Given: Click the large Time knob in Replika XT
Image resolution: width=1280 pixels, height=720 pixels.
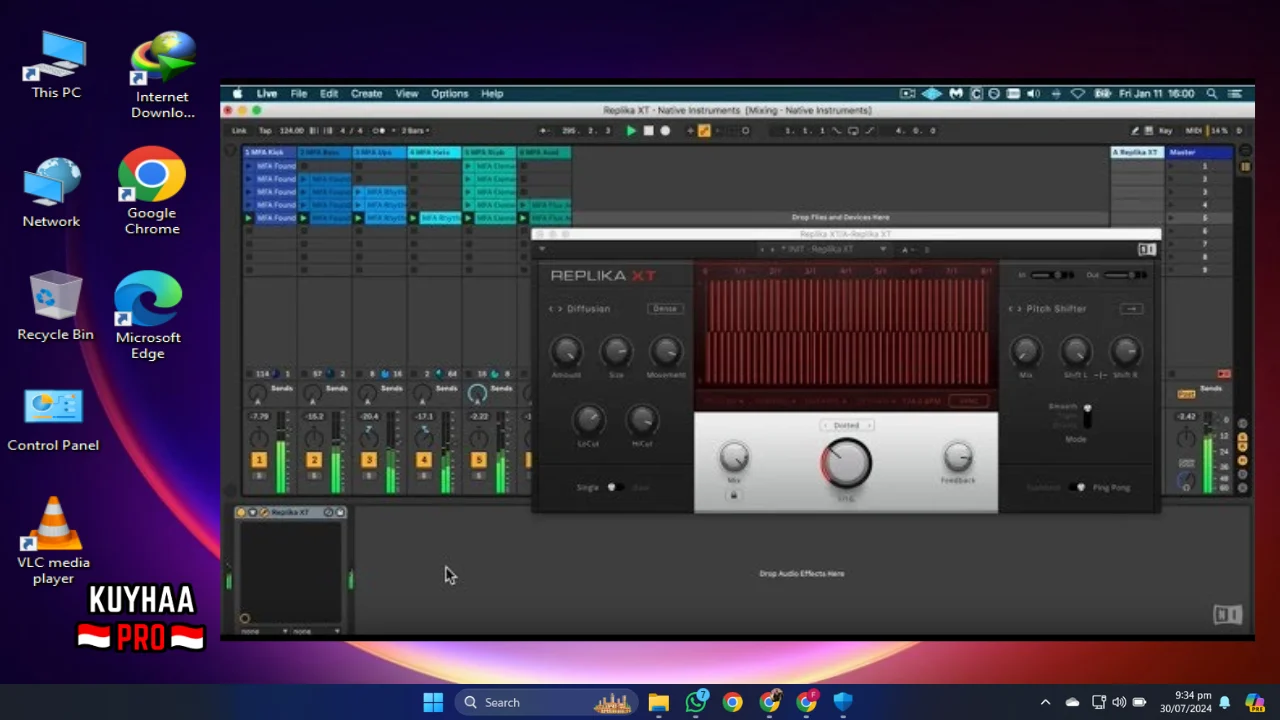Looking at the screenshot, I should (847, 463).
